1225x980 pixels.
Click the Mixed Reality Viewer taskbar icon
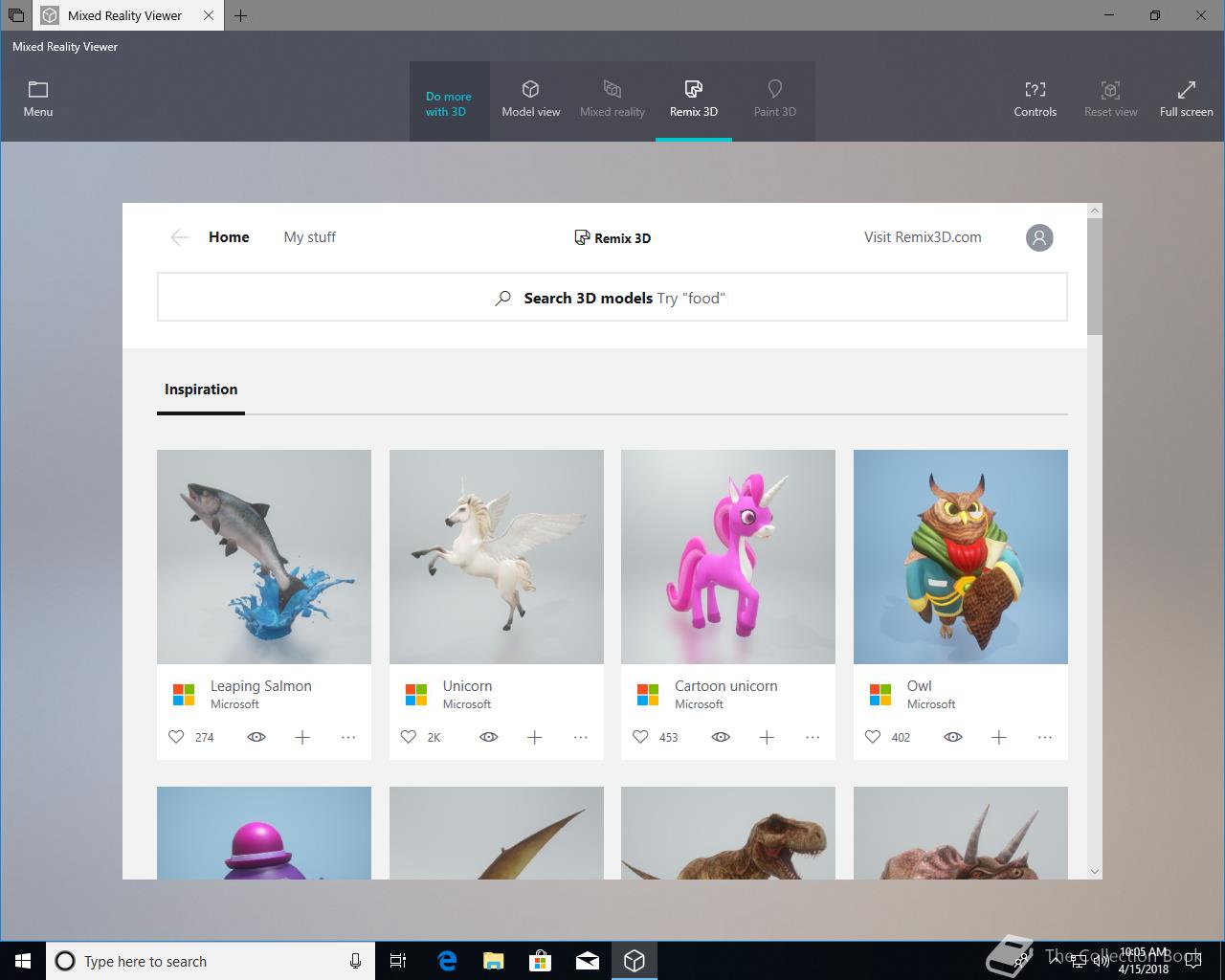coord(635,961)
